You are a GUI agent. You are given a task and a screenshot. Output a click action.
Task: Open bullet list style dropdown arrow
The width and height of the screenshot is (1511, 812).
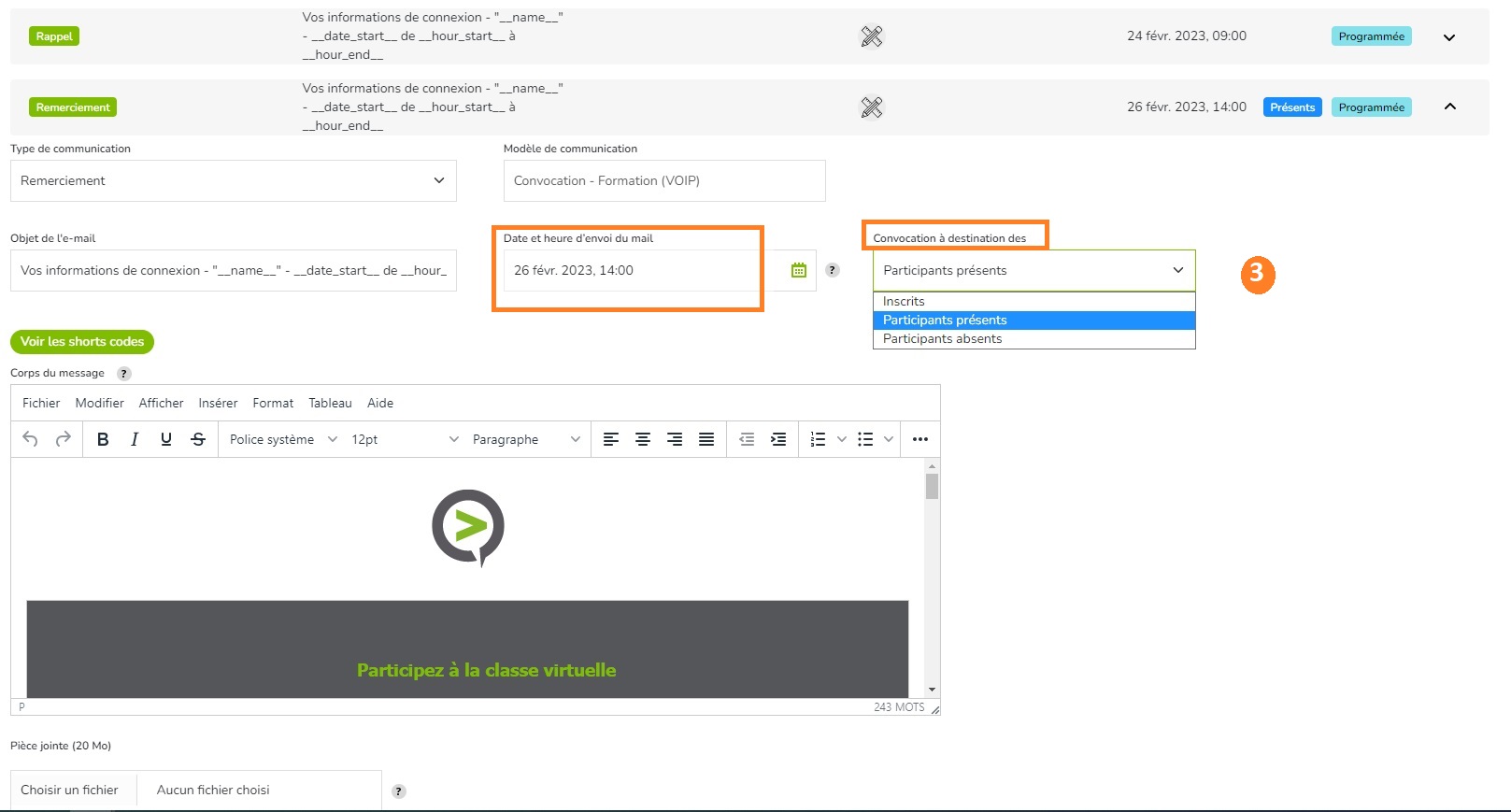coord(889,439)
